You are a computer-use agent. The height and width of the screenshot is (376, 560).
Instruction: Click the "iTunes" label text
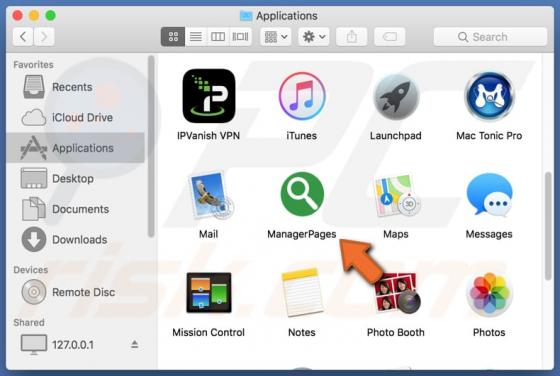click(x=302, y=136)
